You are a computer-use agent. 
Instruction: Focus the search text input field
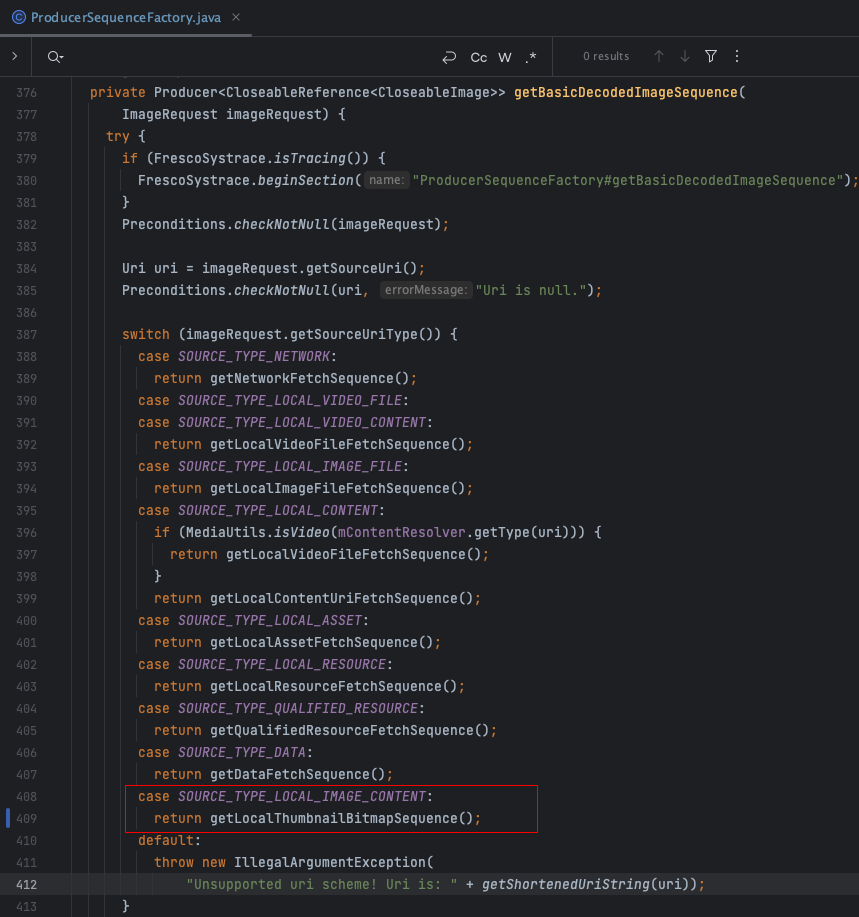[251, 57]
